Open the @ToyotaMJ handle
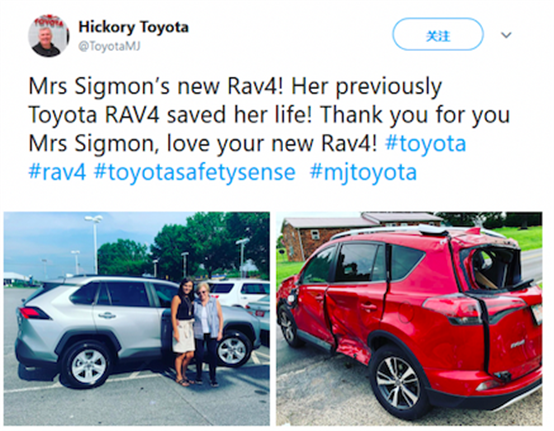Image resolution: width=554 pixels, height=431 pixels. [x=109, y=46]
